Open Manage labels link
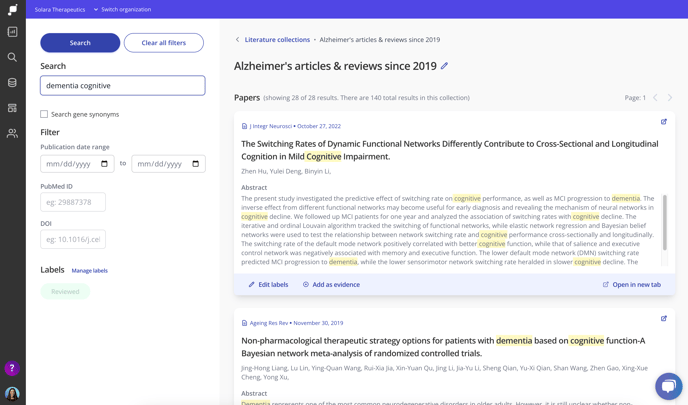Screen dimensions: 688x405 [90, 270]
